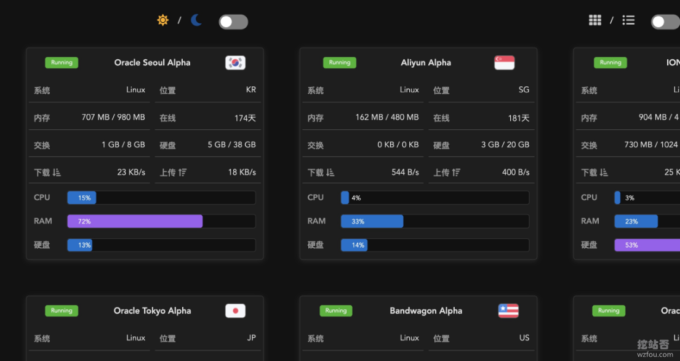Click download sort icon in Oracle Seoul Alpha
Screen dimensions: 680x361
click(x=57, y=172)
